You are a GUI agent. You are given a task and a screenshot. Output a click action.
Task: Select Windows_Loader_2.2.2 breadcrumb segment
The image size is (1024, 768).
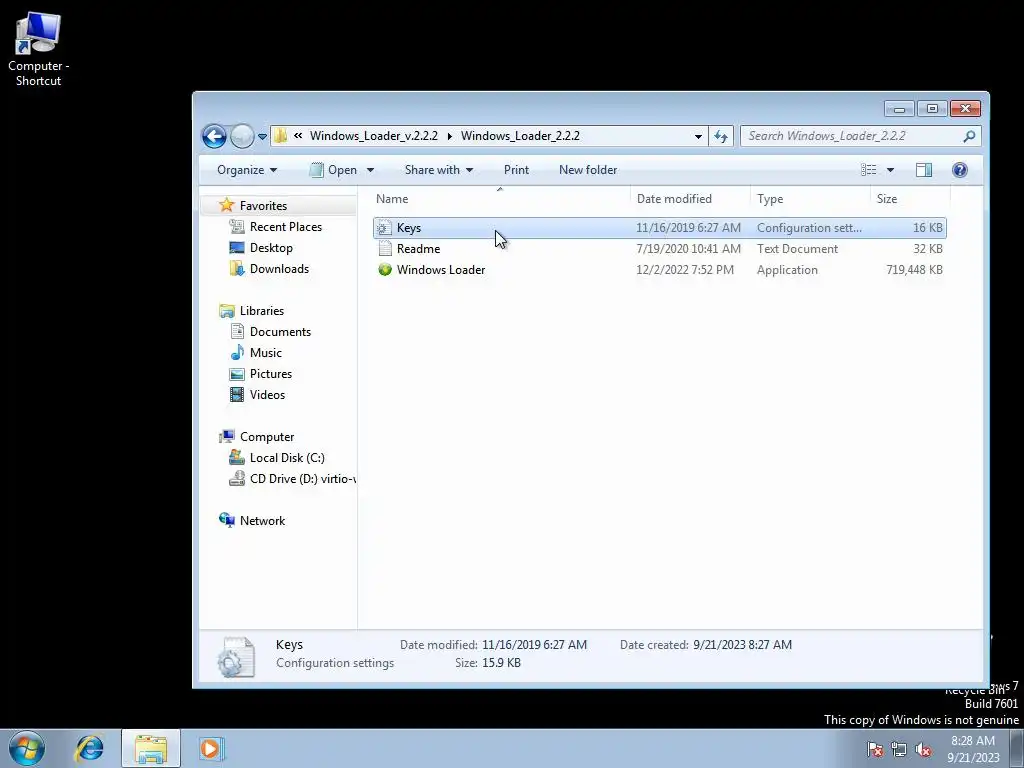520,136
